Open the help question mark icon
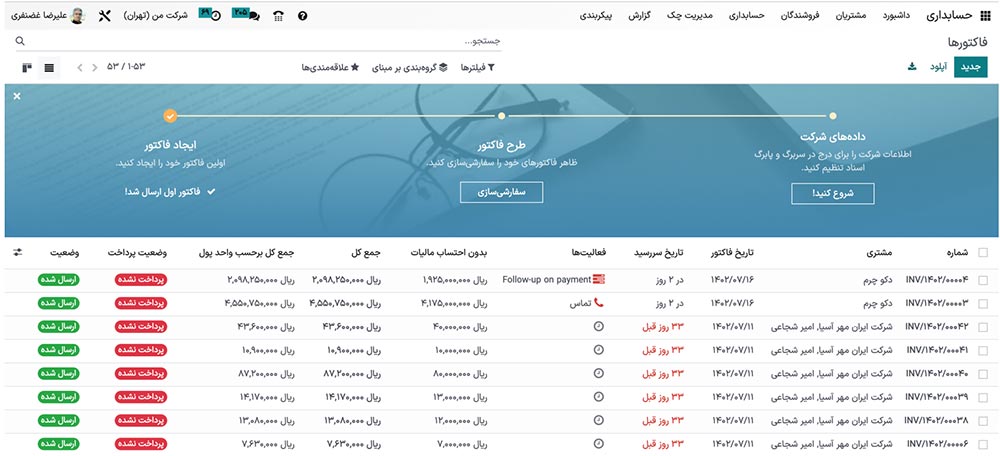Image resolution: width=1000 pixels, height=456 pixels. (x=303, y=16)
